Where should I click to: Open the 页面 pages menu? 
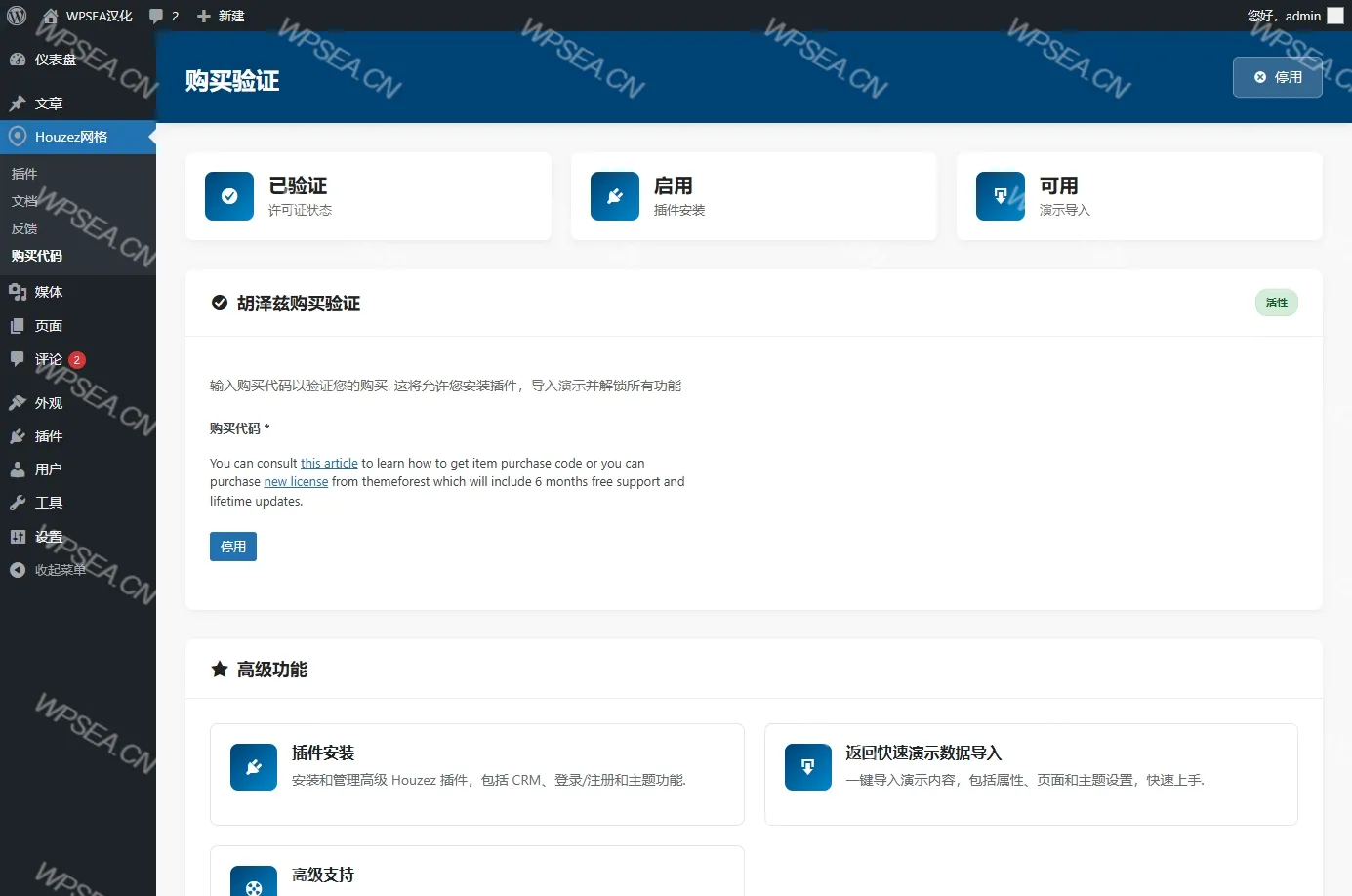(x=78, y=326)
